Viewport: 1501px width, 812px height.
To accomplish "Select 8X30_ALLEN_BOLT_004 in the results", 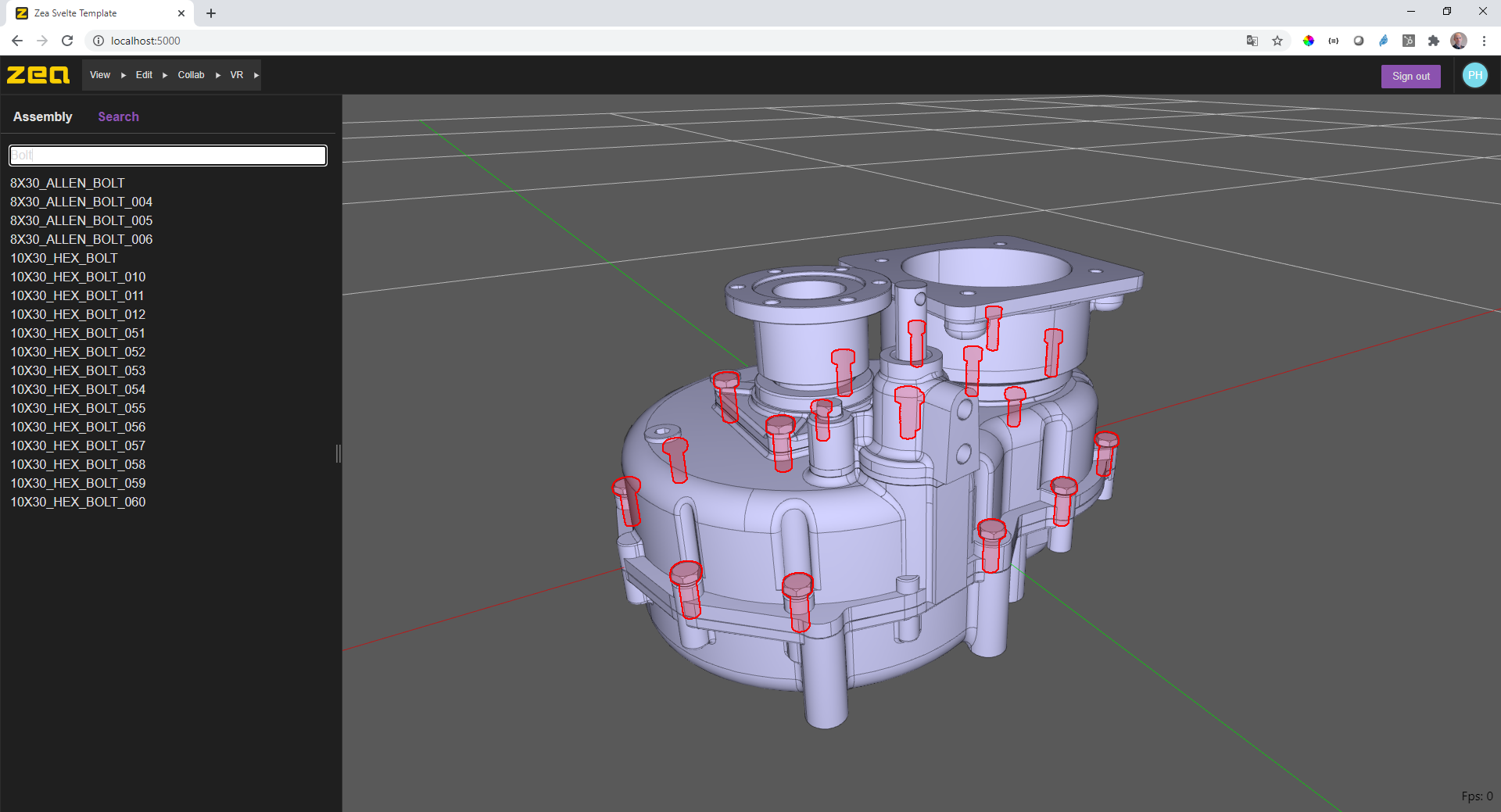I will pyautogui.click(x=81, y=202).
